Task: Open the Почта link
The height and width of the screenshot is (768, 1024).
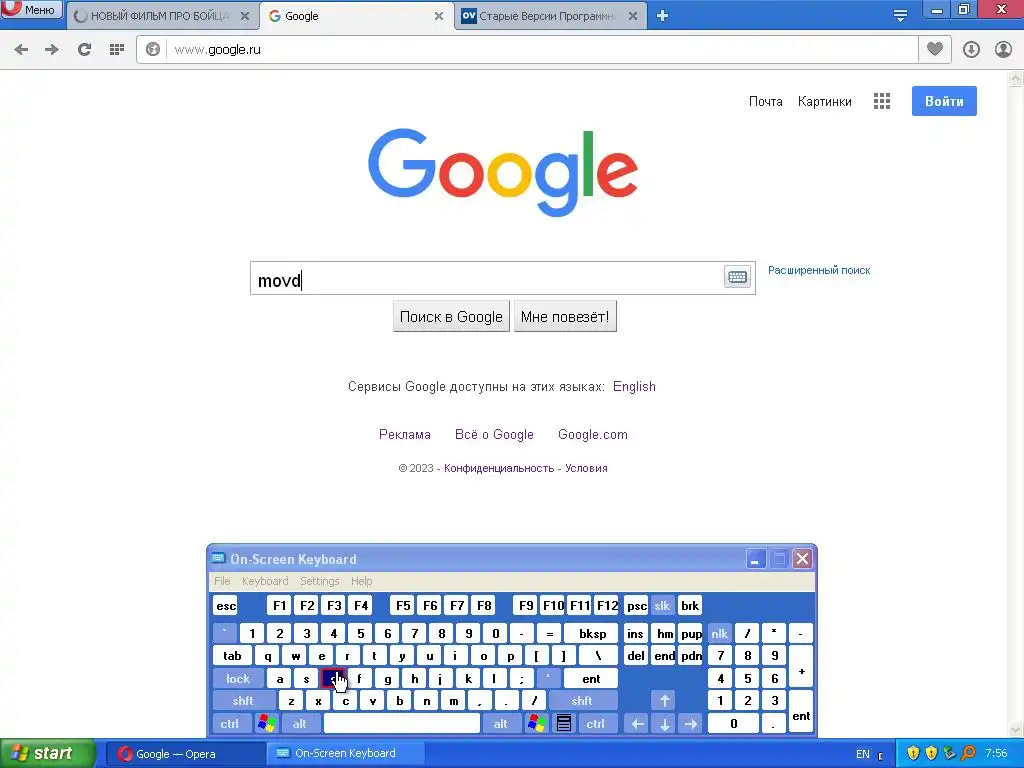Action: (x=765, y=101)
